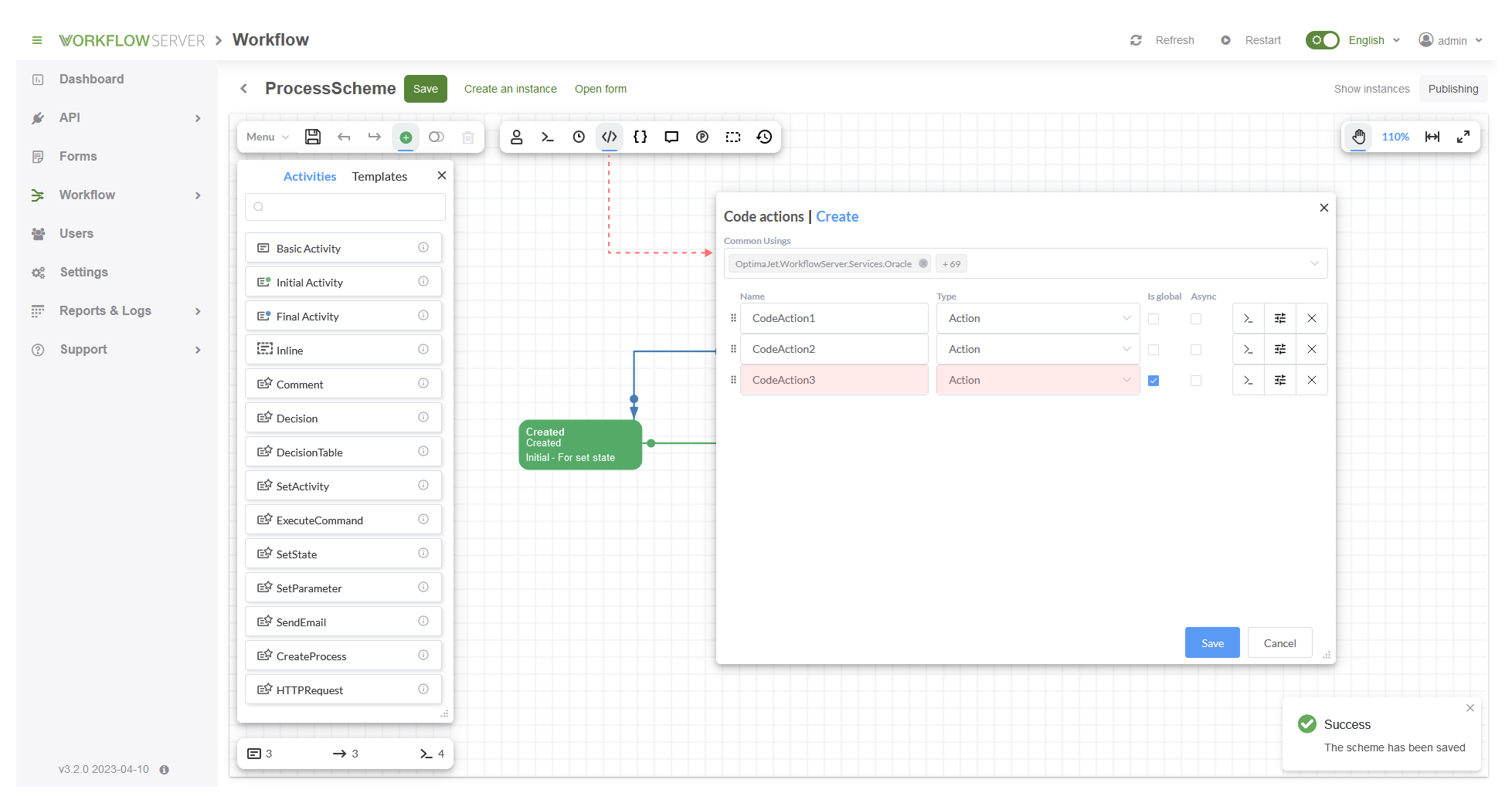Check Is global for CodeAction2

1154,350
